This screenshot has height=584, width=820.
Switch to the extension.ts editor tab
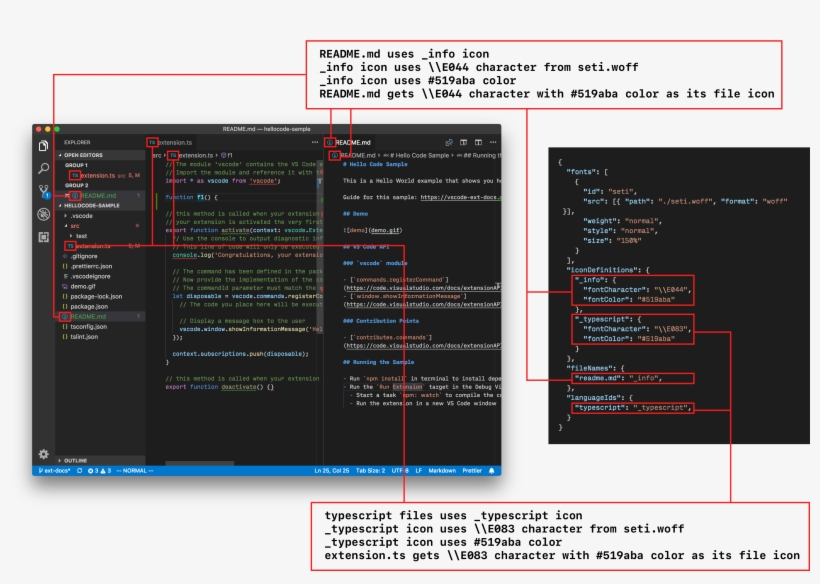pos(170,142)
